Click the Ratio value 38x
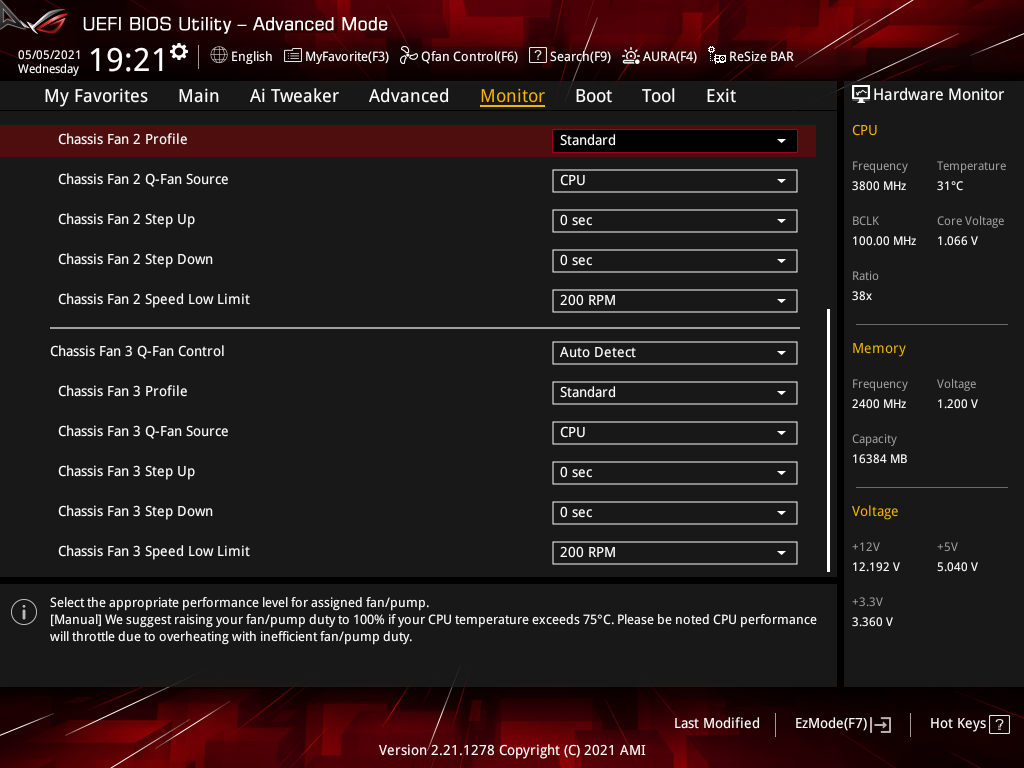 [x=861, y=296]
